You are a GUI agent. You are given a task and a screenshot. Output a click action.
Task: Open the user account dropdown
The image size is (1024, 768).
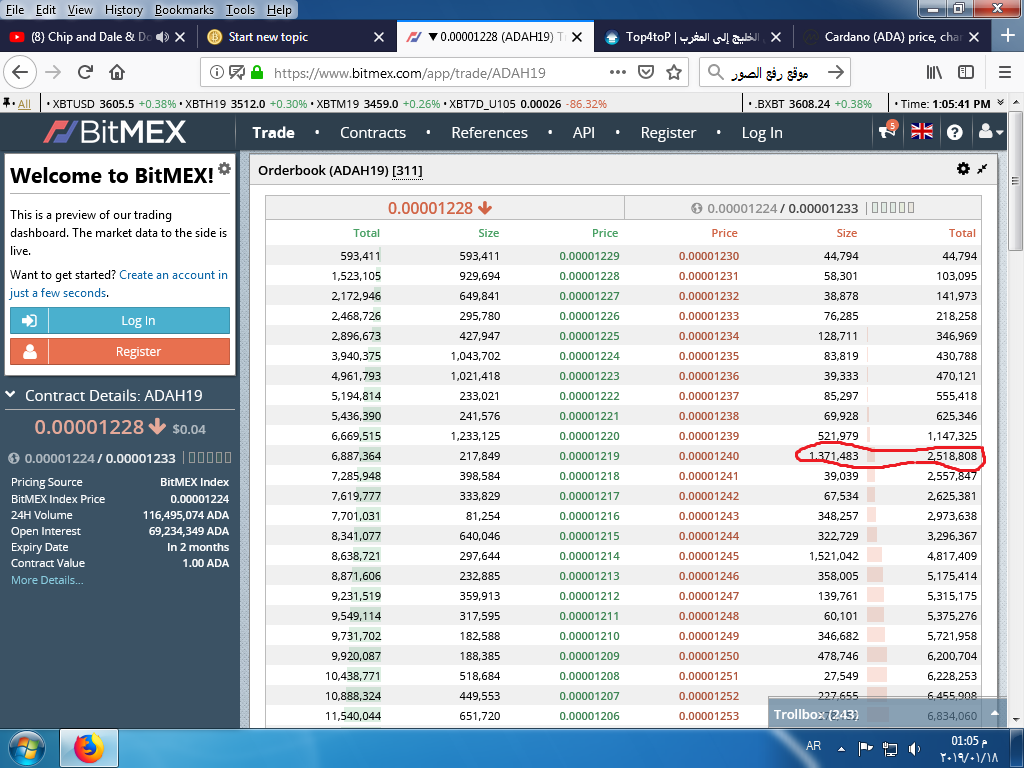(990, 131)
